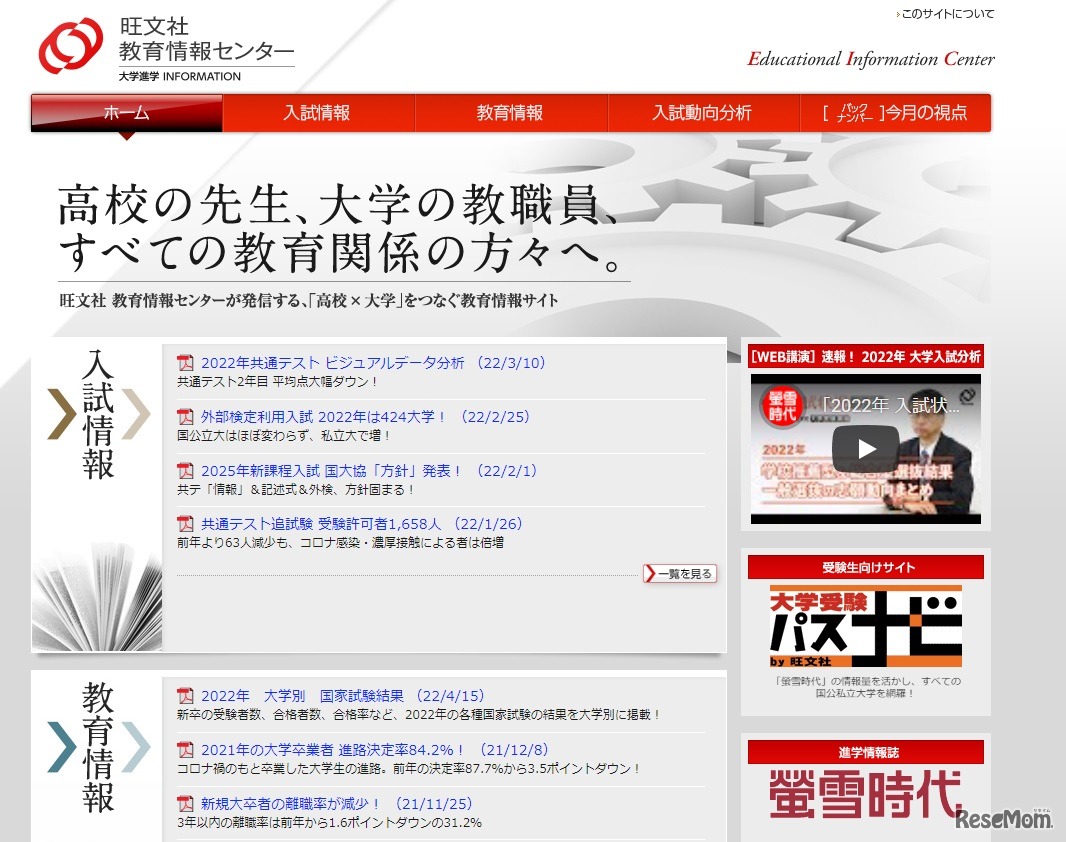This screenshot has height=842, width=1066.
Task: Open the このサイトについて link
Action: [944, 13]
